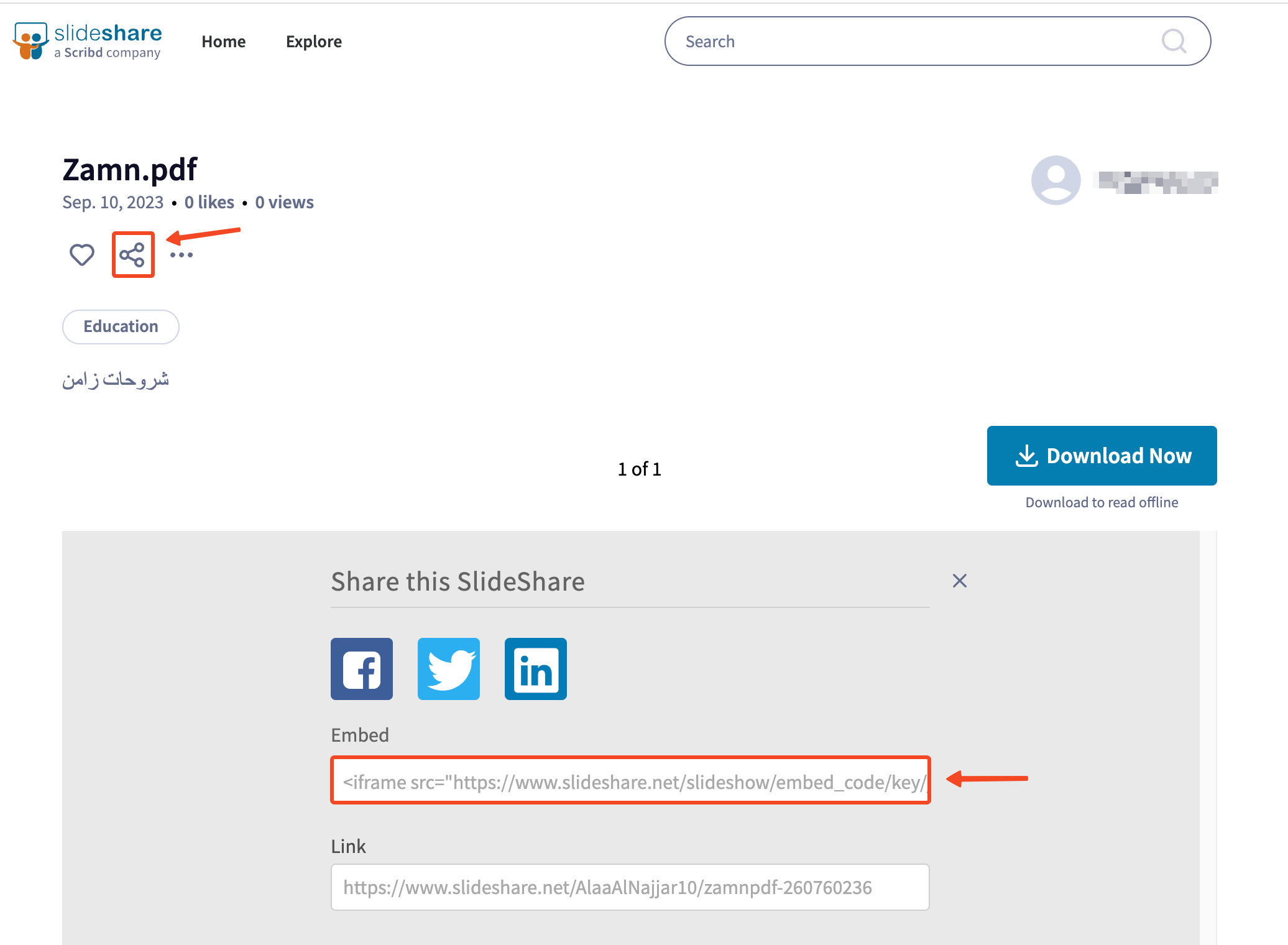Select the Education category tag

click(x=121, y=327)
